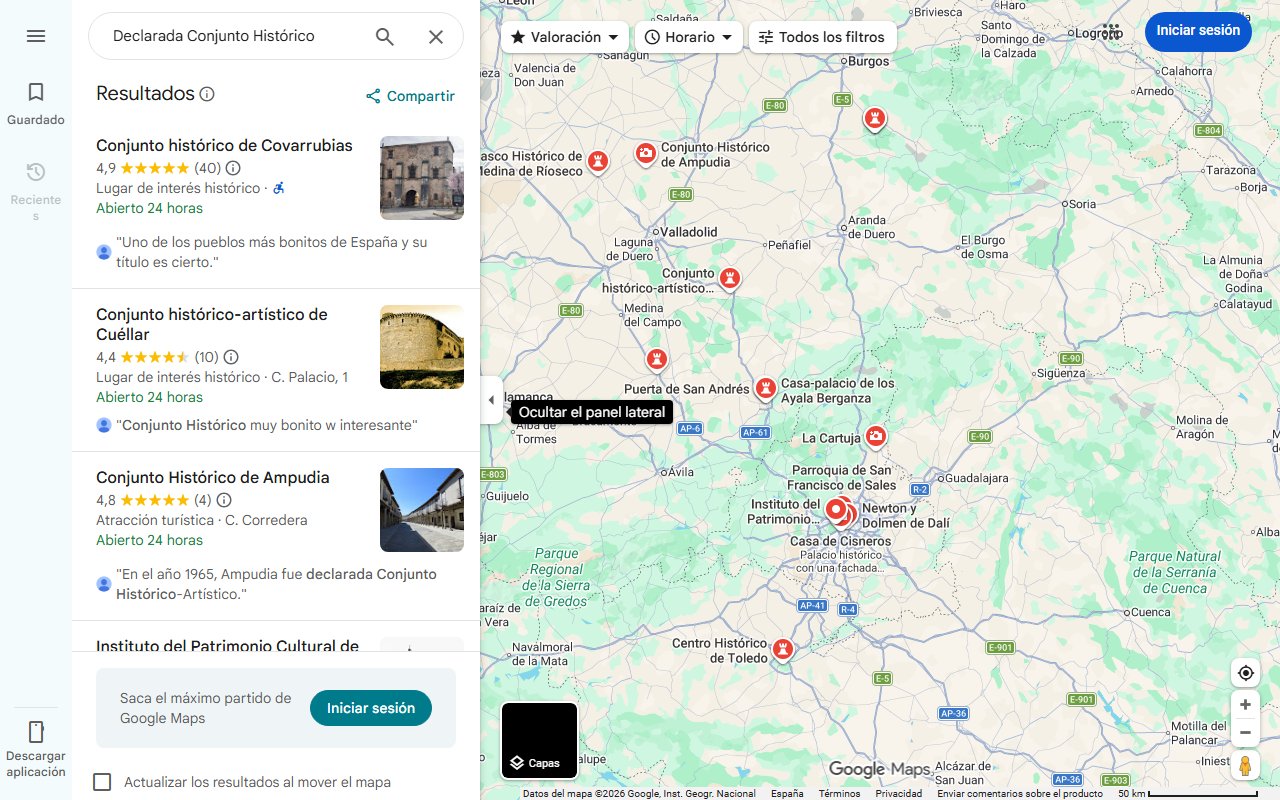Open Todos los filtros options
Screen dimensions: 1280x800
822,36
